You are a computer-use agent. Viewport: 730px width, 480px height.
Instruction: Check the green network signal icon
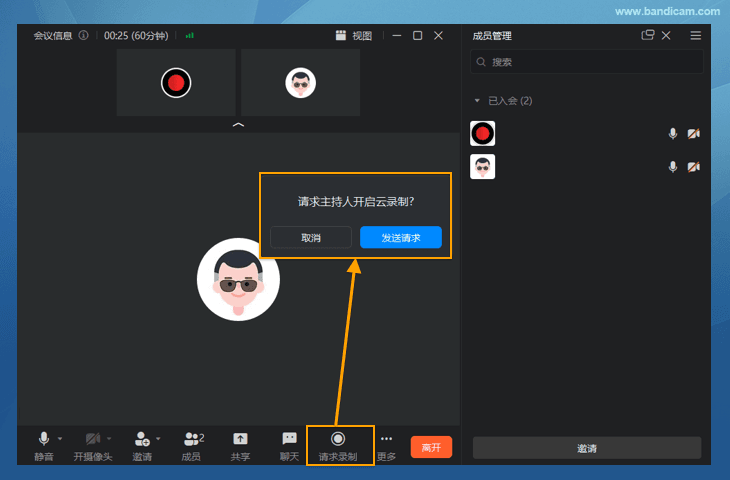[189, 35]
